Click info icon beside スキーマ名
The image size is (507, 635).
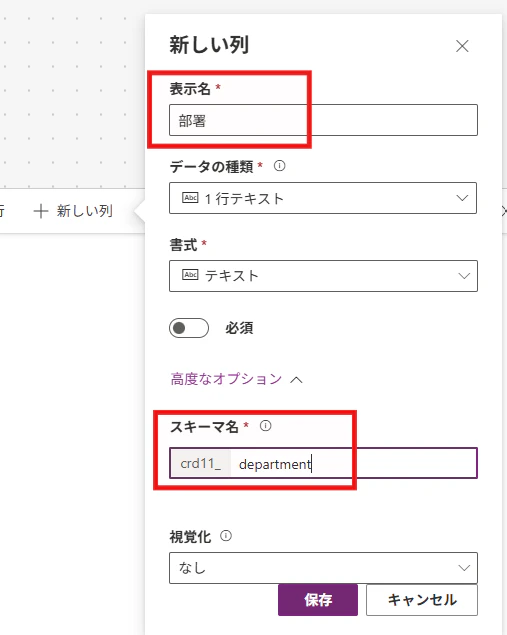[x=266, y=426]
